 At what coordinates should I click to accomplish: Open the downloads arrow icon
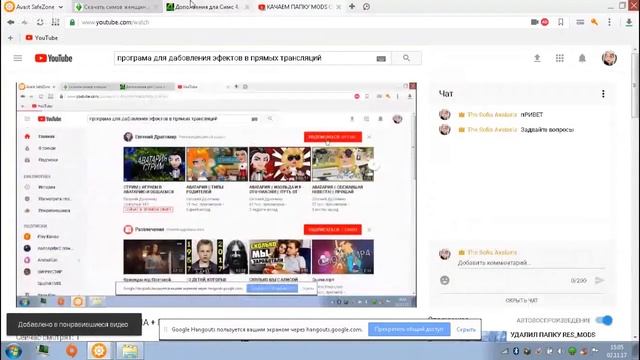click(629, 22)
